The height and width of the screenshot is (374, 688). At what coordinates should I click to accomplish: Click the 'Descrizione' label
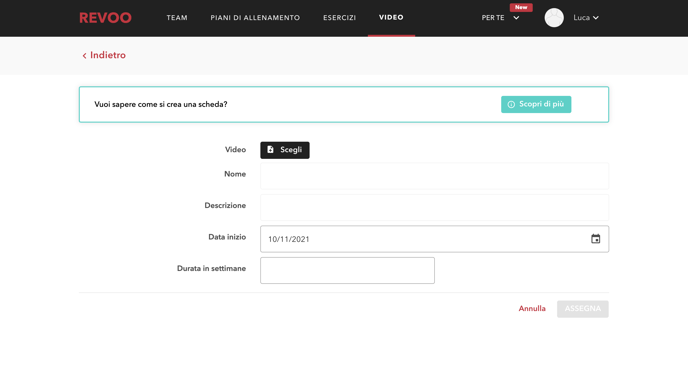click(x=225, y=205)
